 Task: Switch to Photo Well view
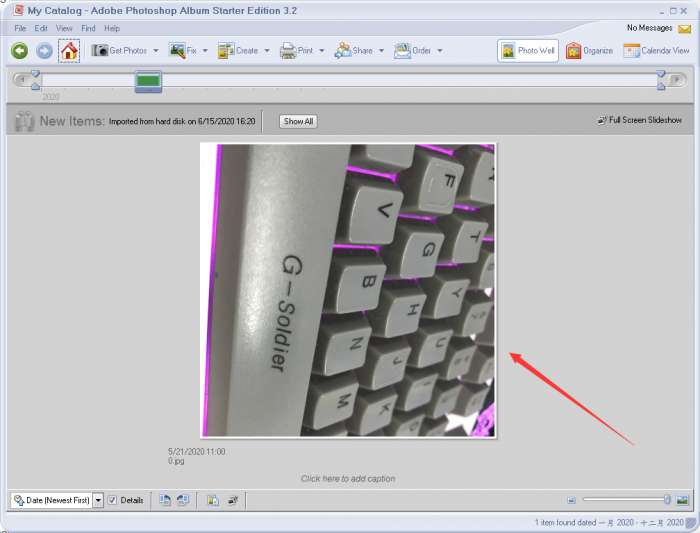pyautogui.click(x=528, y=50)
